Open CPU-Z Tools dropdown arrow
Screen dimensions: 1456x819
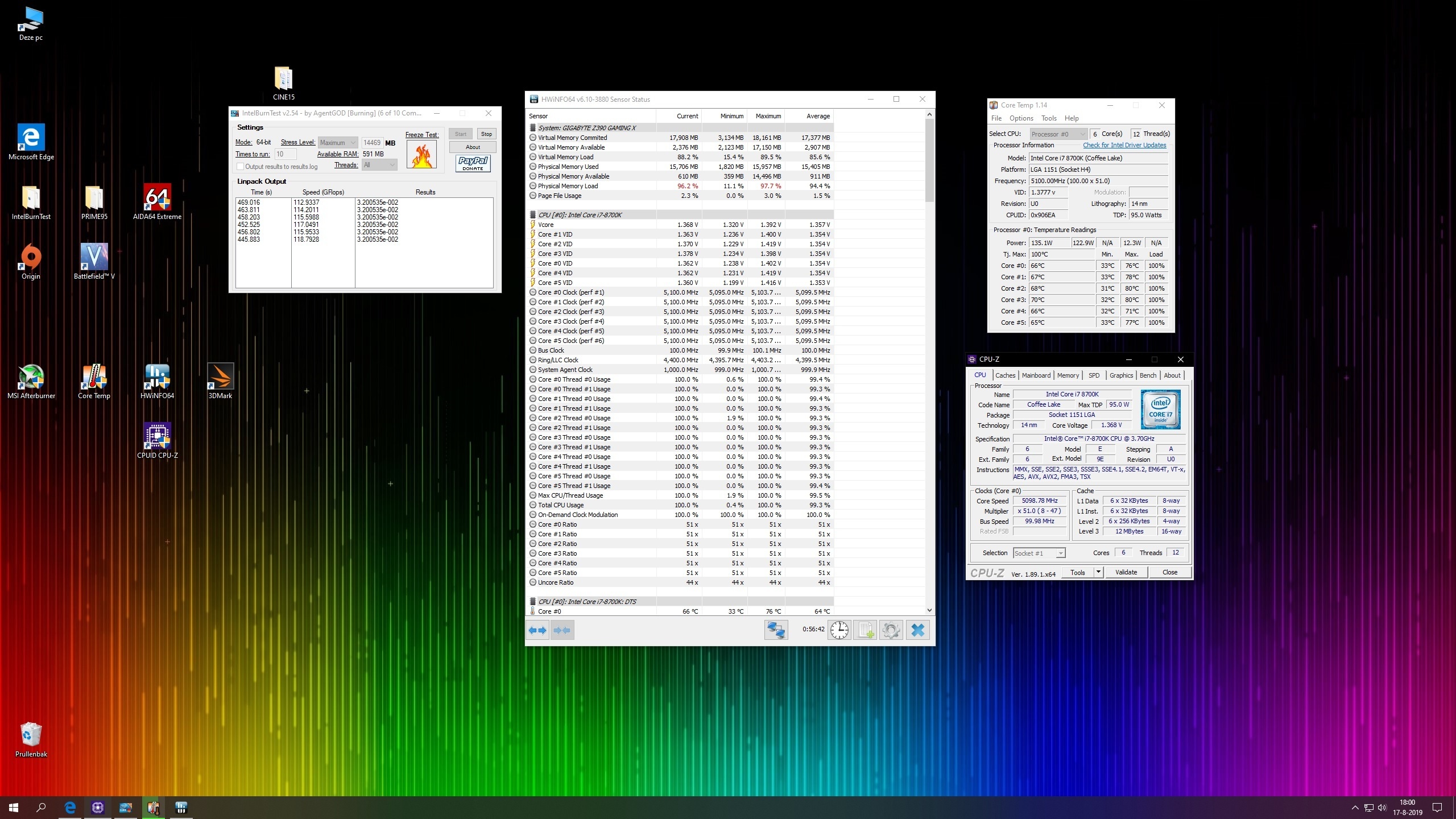(1098, 572)
